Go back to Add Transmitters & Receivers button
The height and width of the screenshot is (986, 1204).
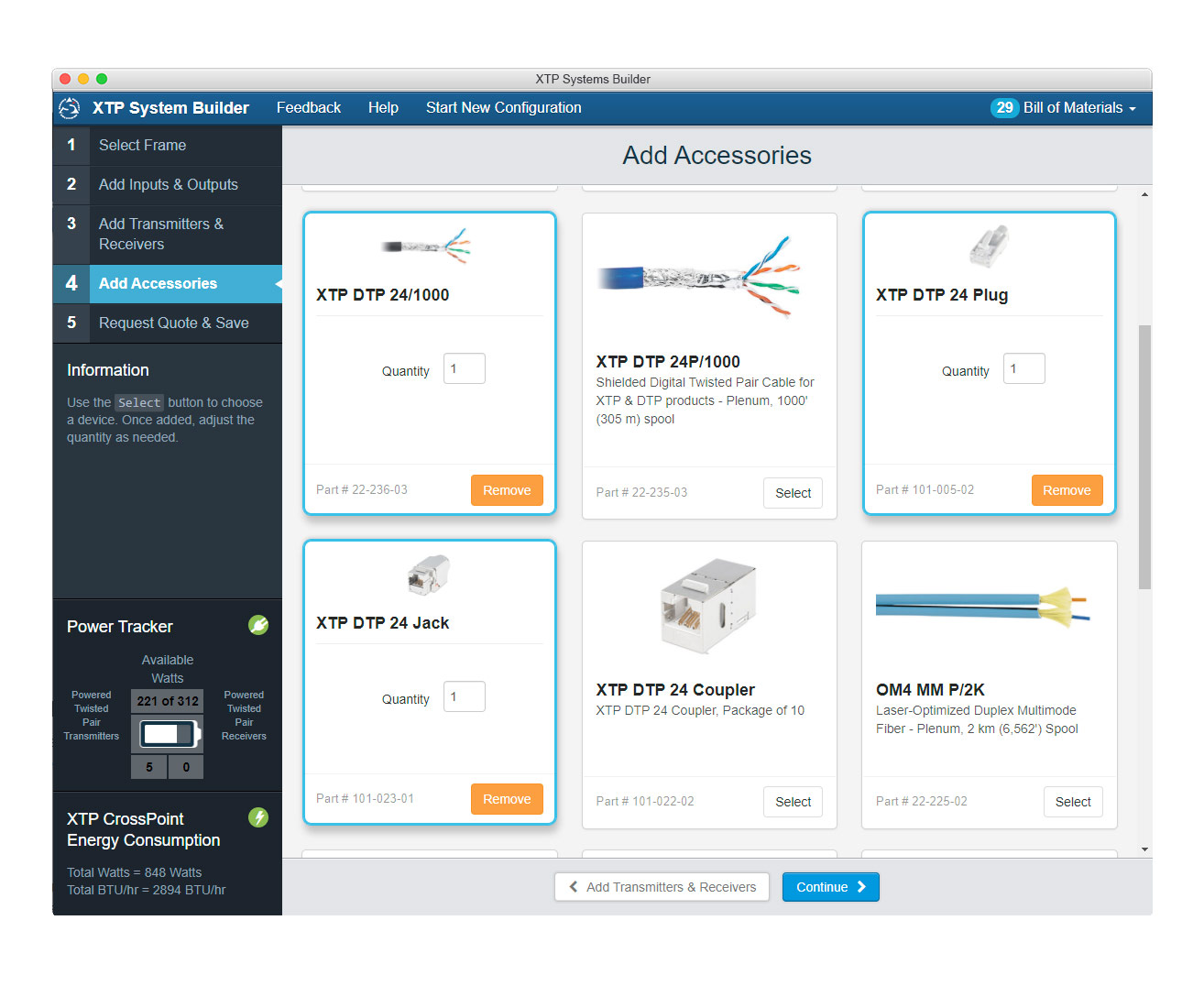coord(662,887)
